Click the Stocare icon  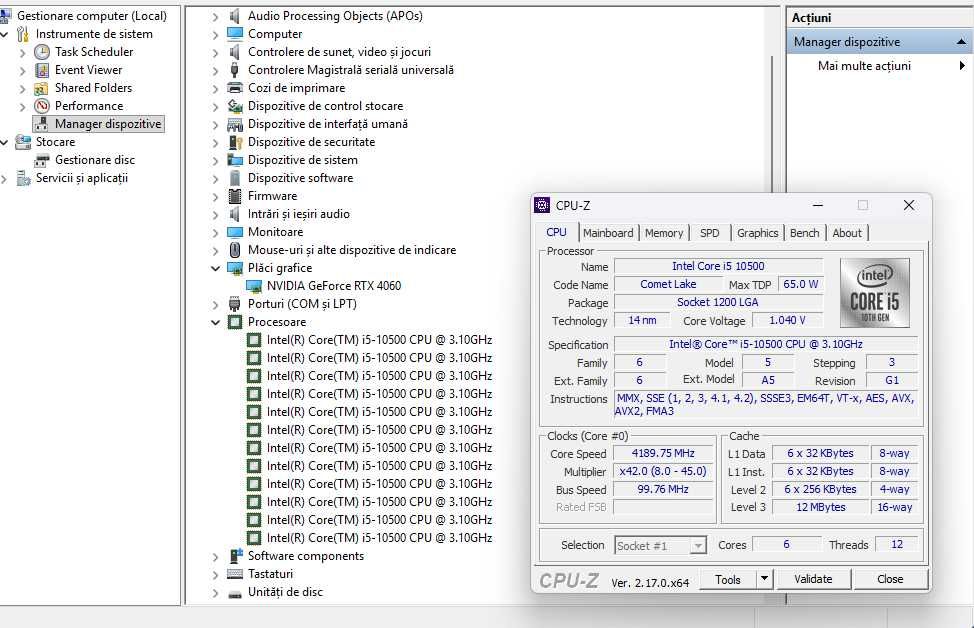tap(23, 142)
